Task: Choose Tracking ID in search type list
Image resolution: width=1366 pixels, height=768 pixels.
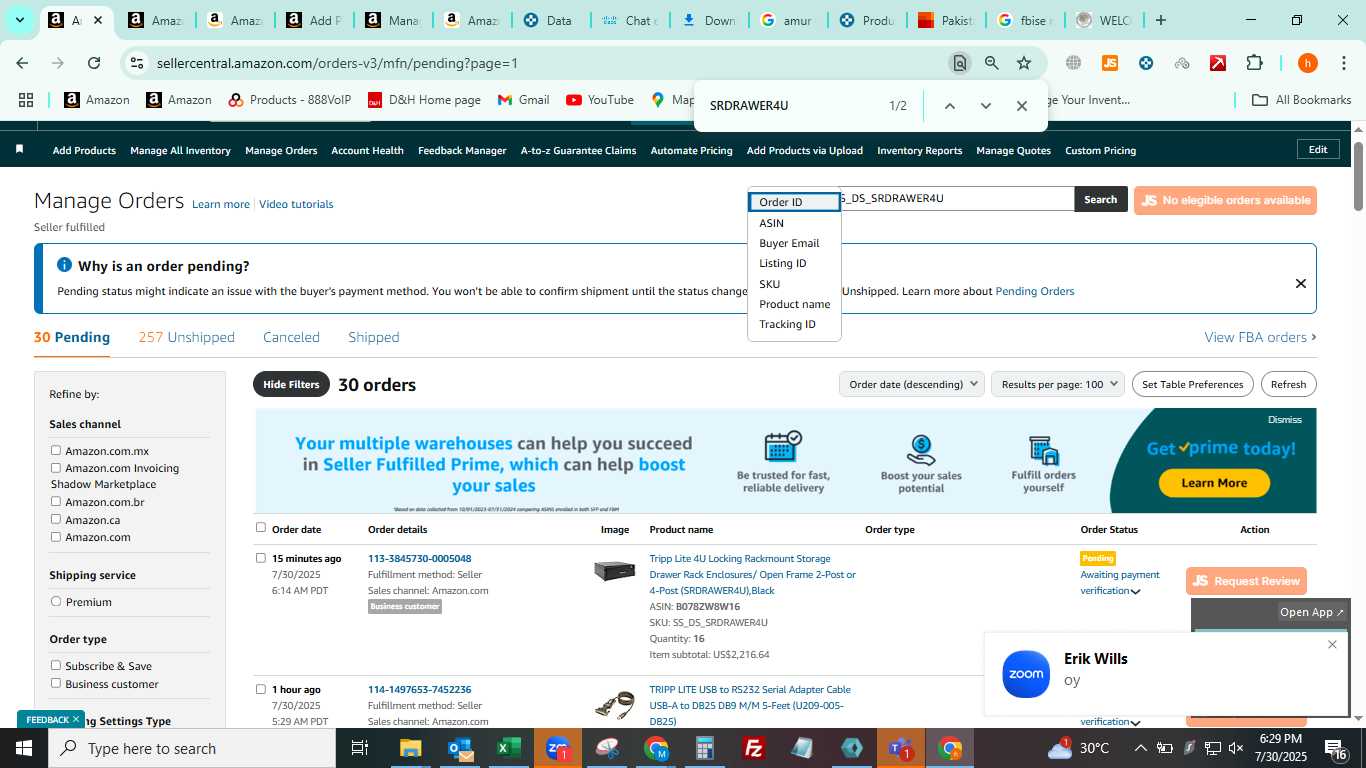Action: (787, 324)
